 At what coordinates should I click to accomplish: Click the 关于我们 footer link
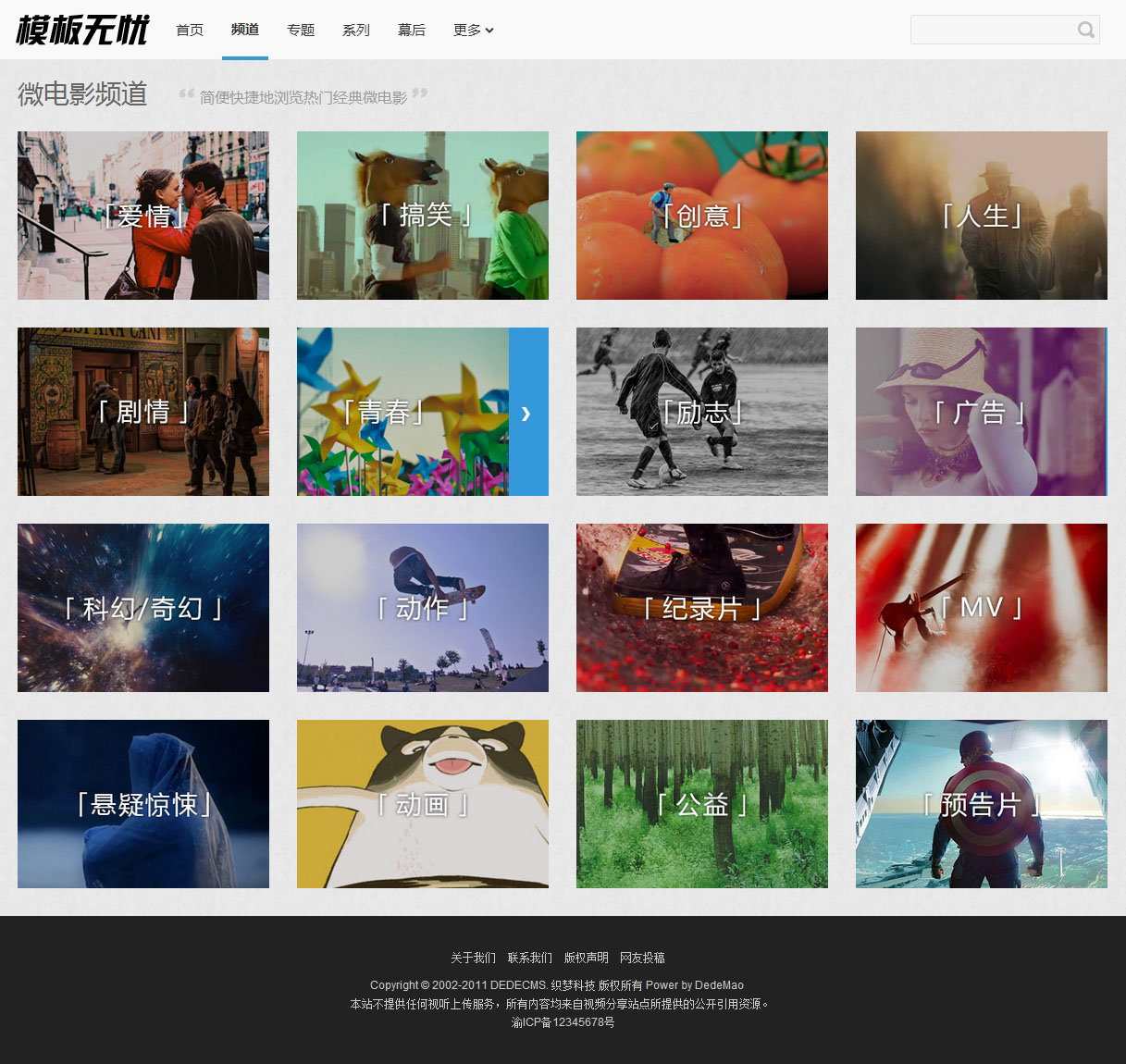click(x=473, y=958)
